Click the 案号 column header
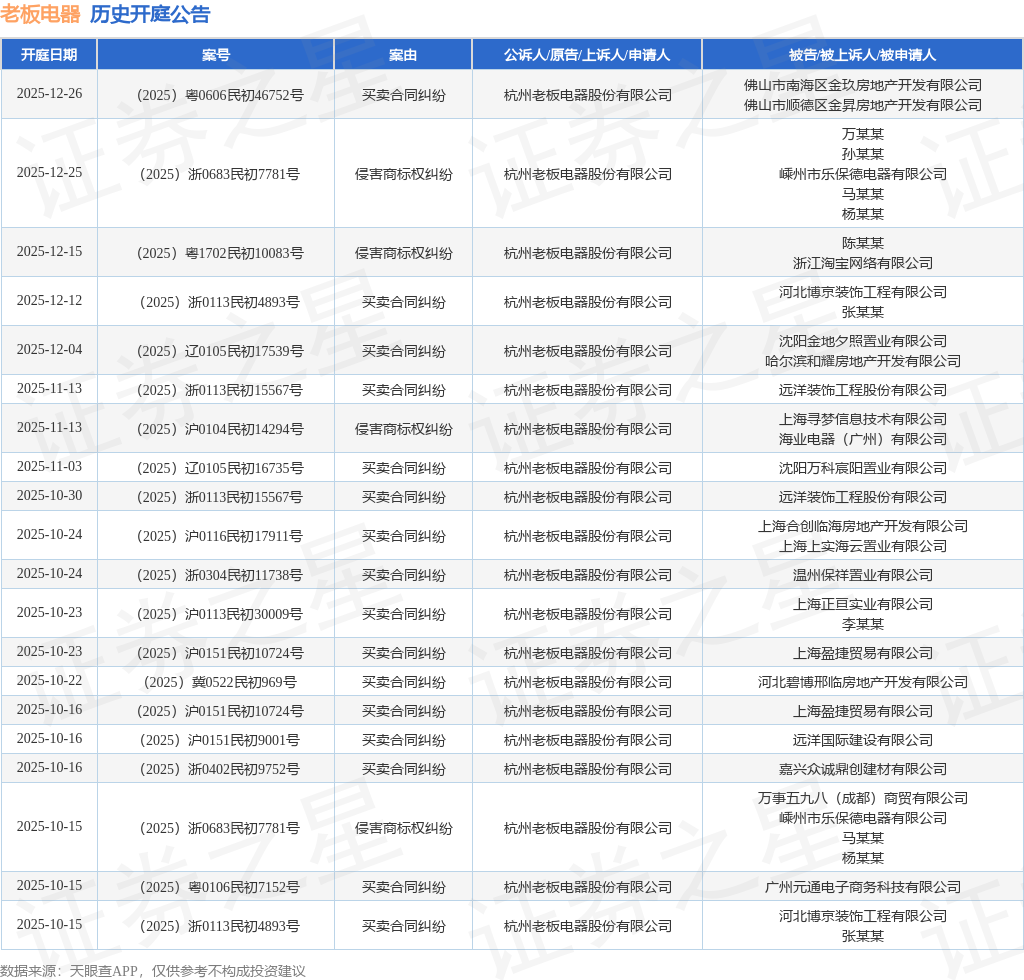The width and height of the screenshot is (1024, 980). [x=216, y=55]
